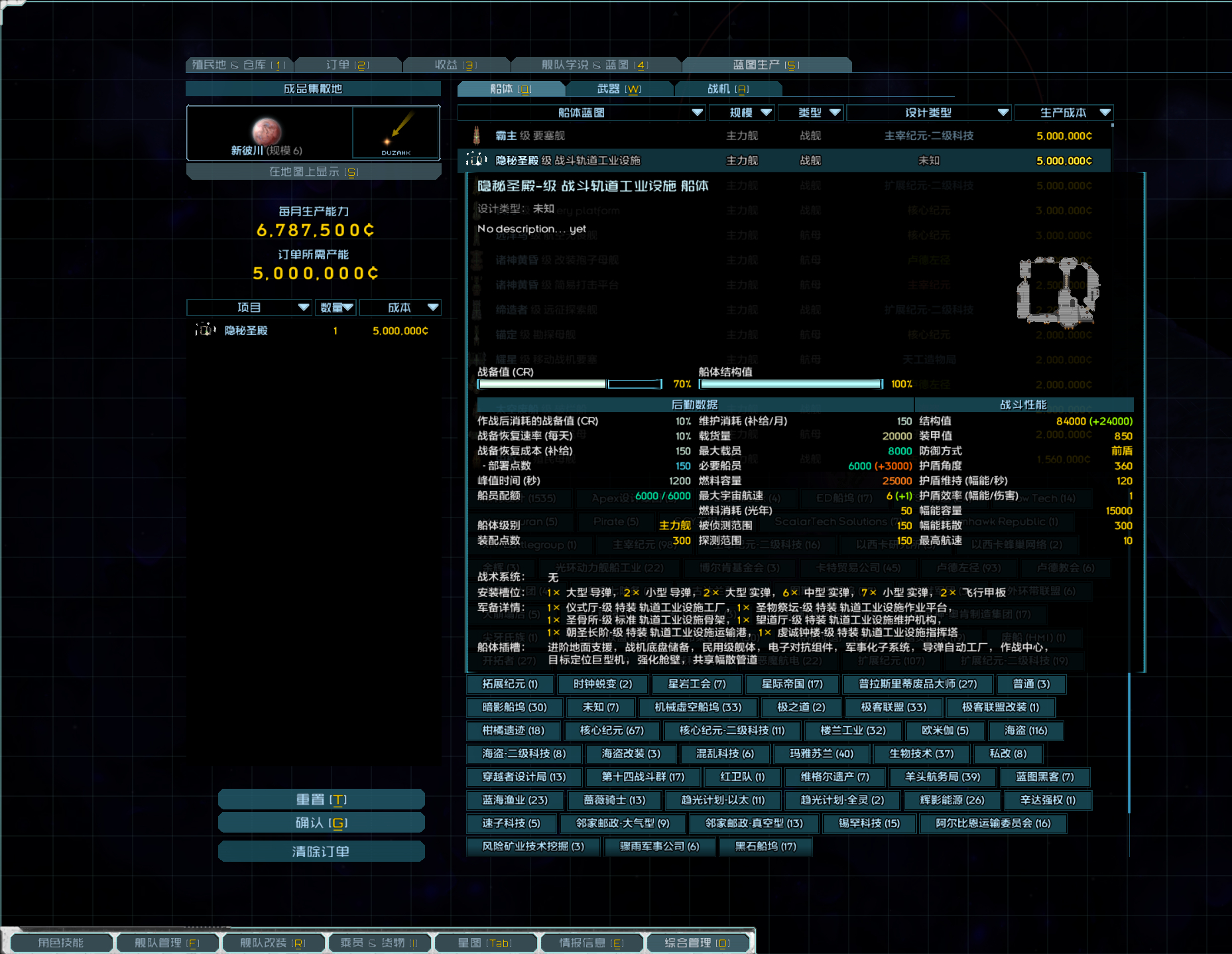Open the 规模 column dropdown
The height and width of the screenshot is (954, 1232).
[742, 112]
